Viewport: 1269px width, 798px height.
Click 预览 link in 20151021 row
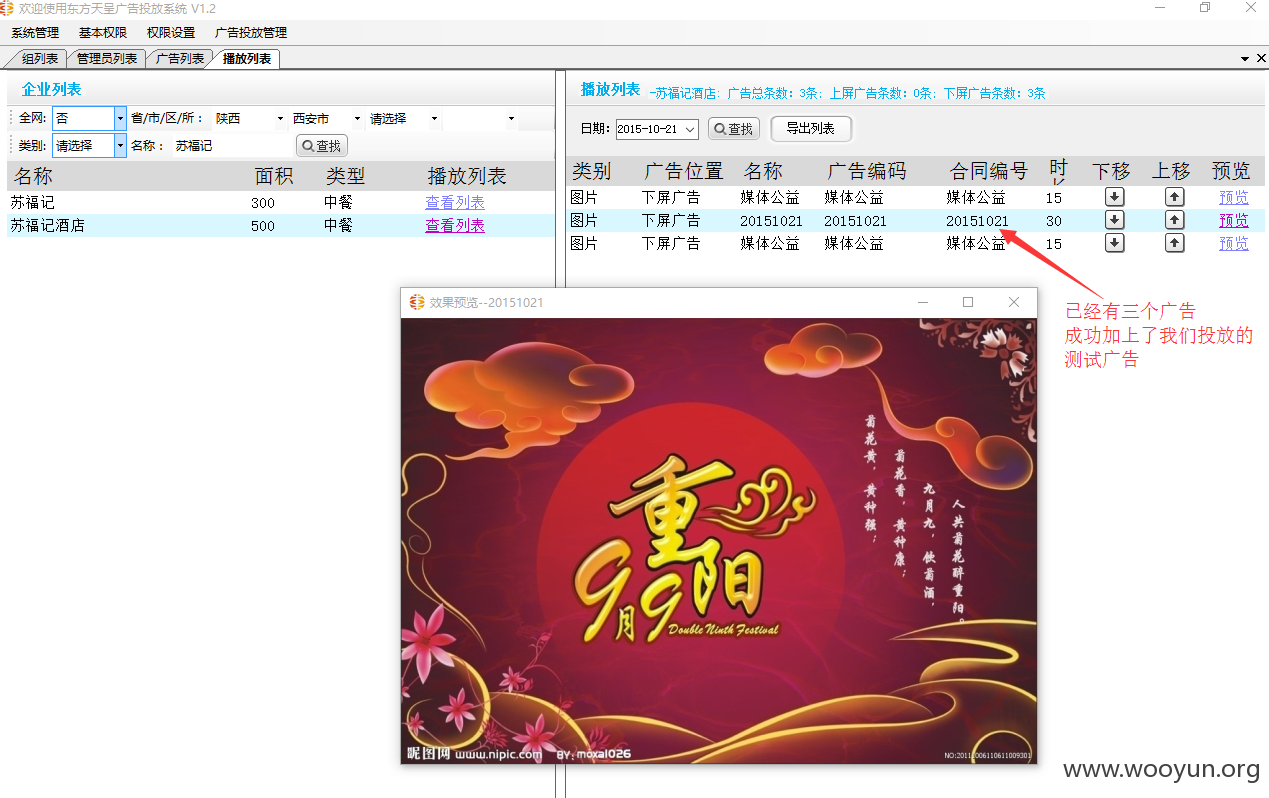[1234, 220]
